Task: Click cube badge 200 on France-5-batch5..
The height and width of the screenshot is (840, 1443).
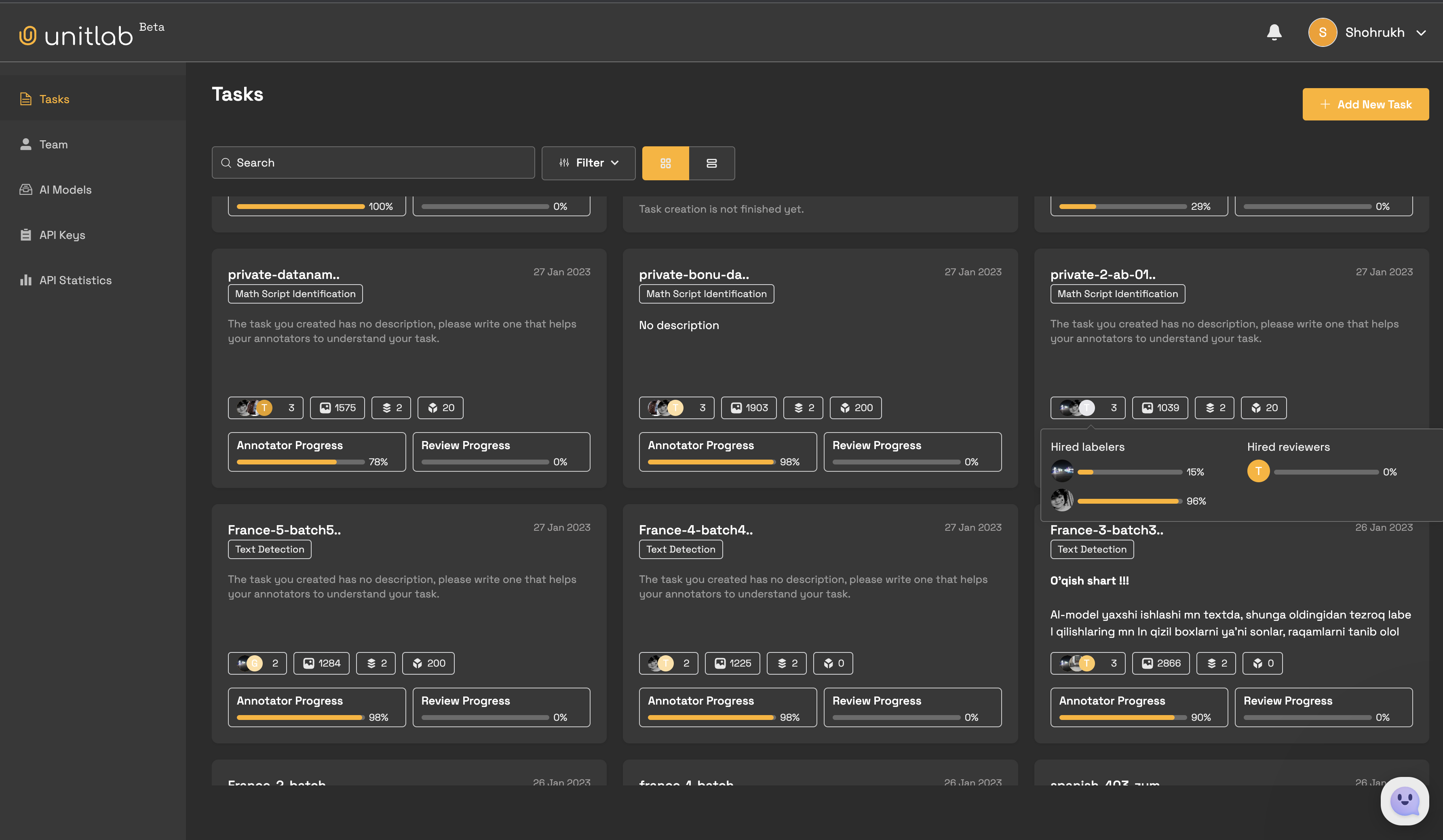Action: (428, 663)
